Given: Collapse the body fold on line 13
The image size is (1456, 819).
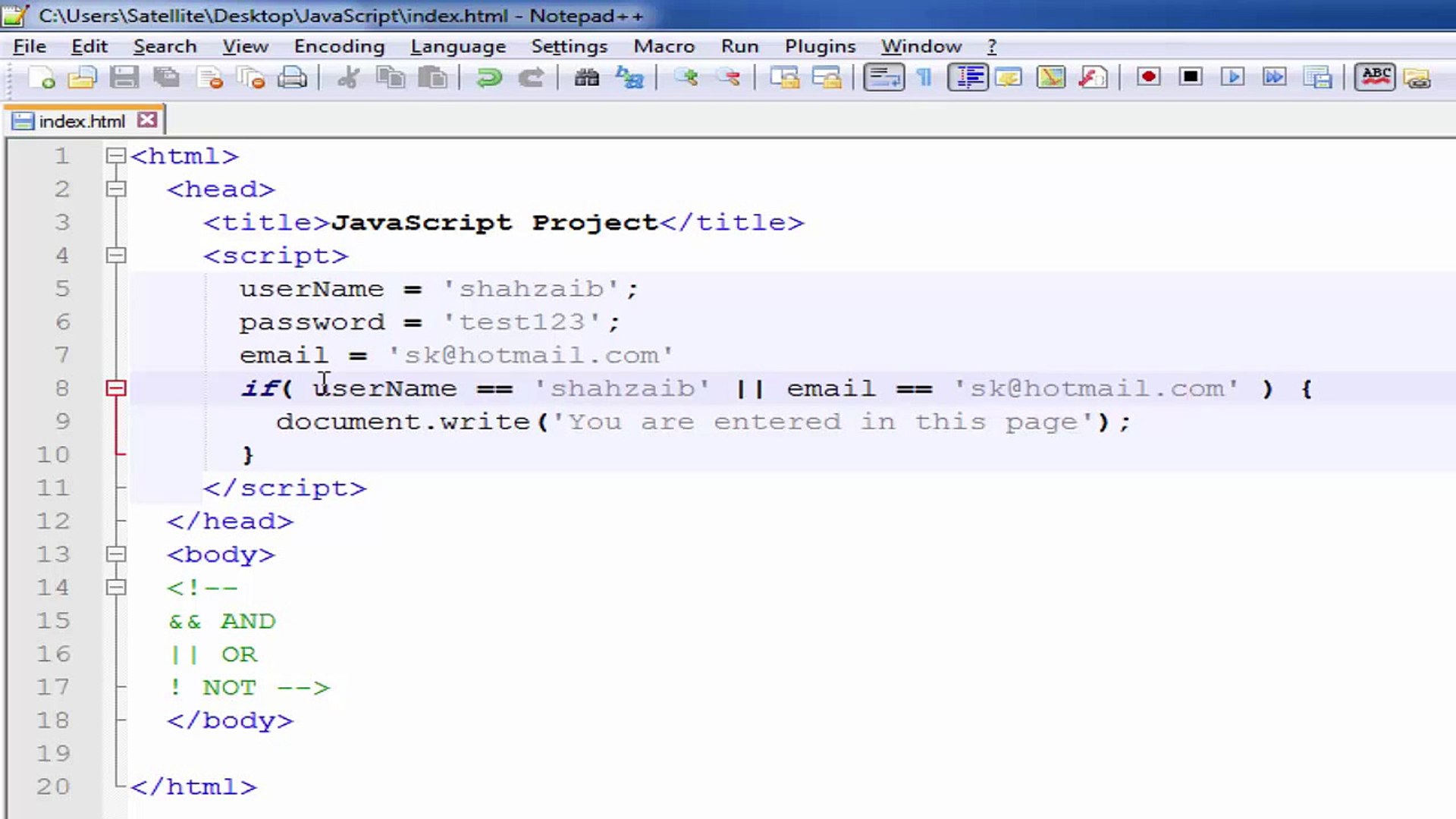Looking at the screenshot, I should [x=116, y=554].
